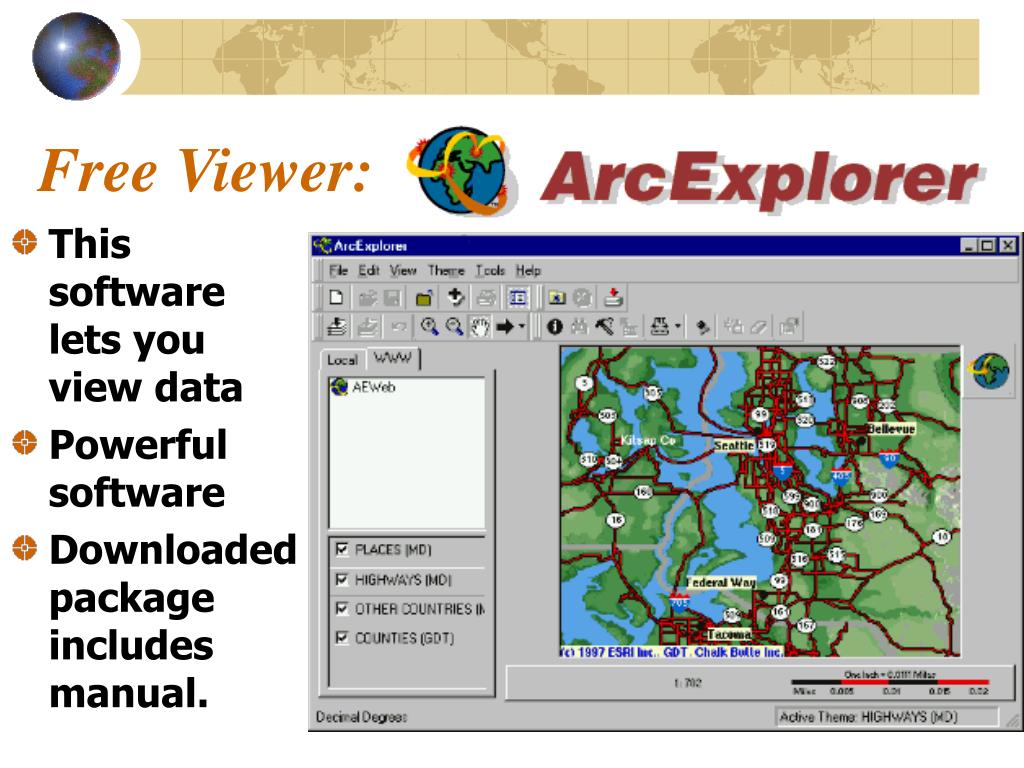
Task: Click the black right-arrow direction pan icon
Action: click(x=505, y=326)
